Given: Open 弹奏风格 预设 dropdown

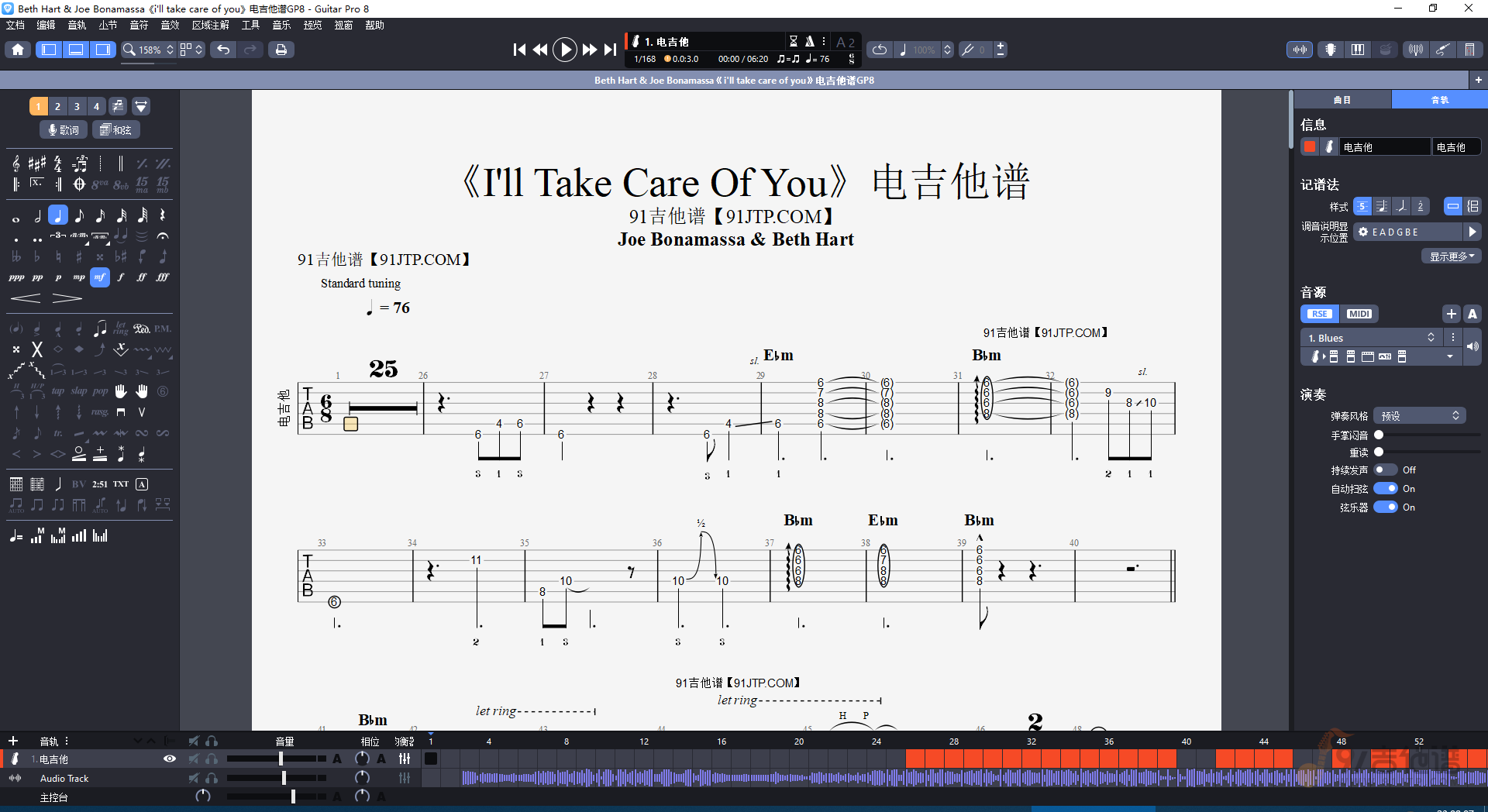Looking at the screenshot, I should tap(1420, 416).
